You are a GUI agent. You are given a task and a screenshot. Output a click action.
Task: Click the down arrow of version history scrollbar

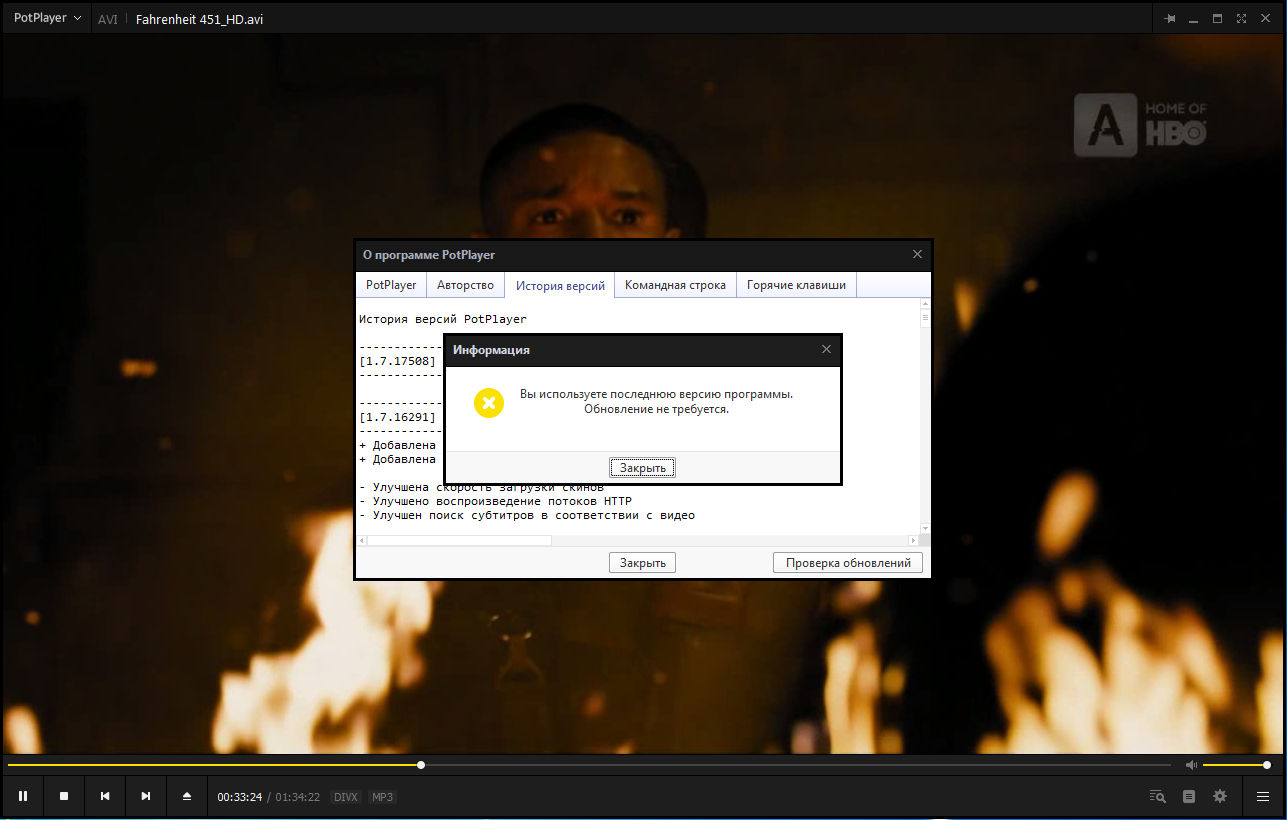coord(926,528)
